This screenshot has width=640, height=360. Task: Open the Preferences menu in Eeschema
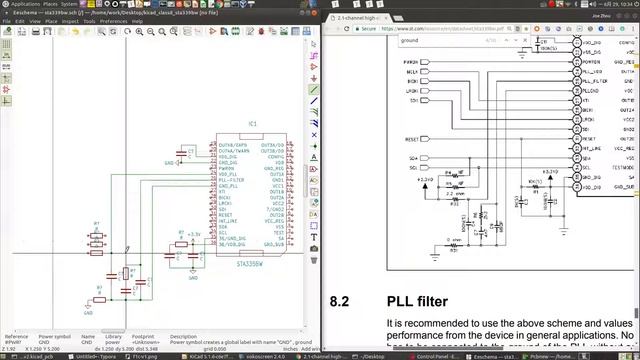click(113, 21)
